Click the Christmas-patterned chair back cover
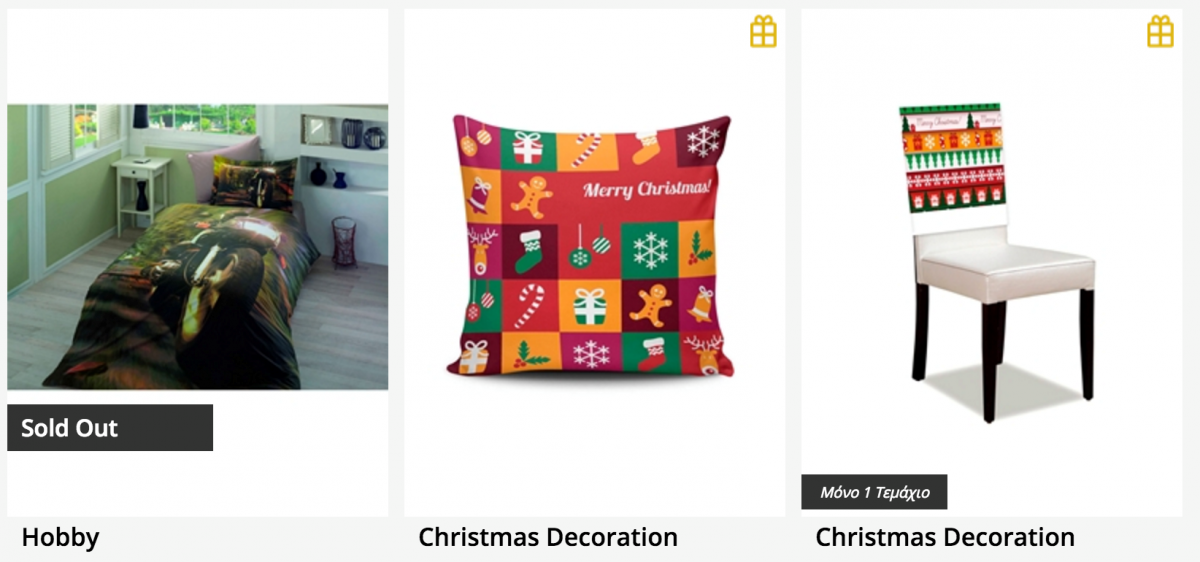Viewport: 1200px width, 562px height. tap(949, 158)
